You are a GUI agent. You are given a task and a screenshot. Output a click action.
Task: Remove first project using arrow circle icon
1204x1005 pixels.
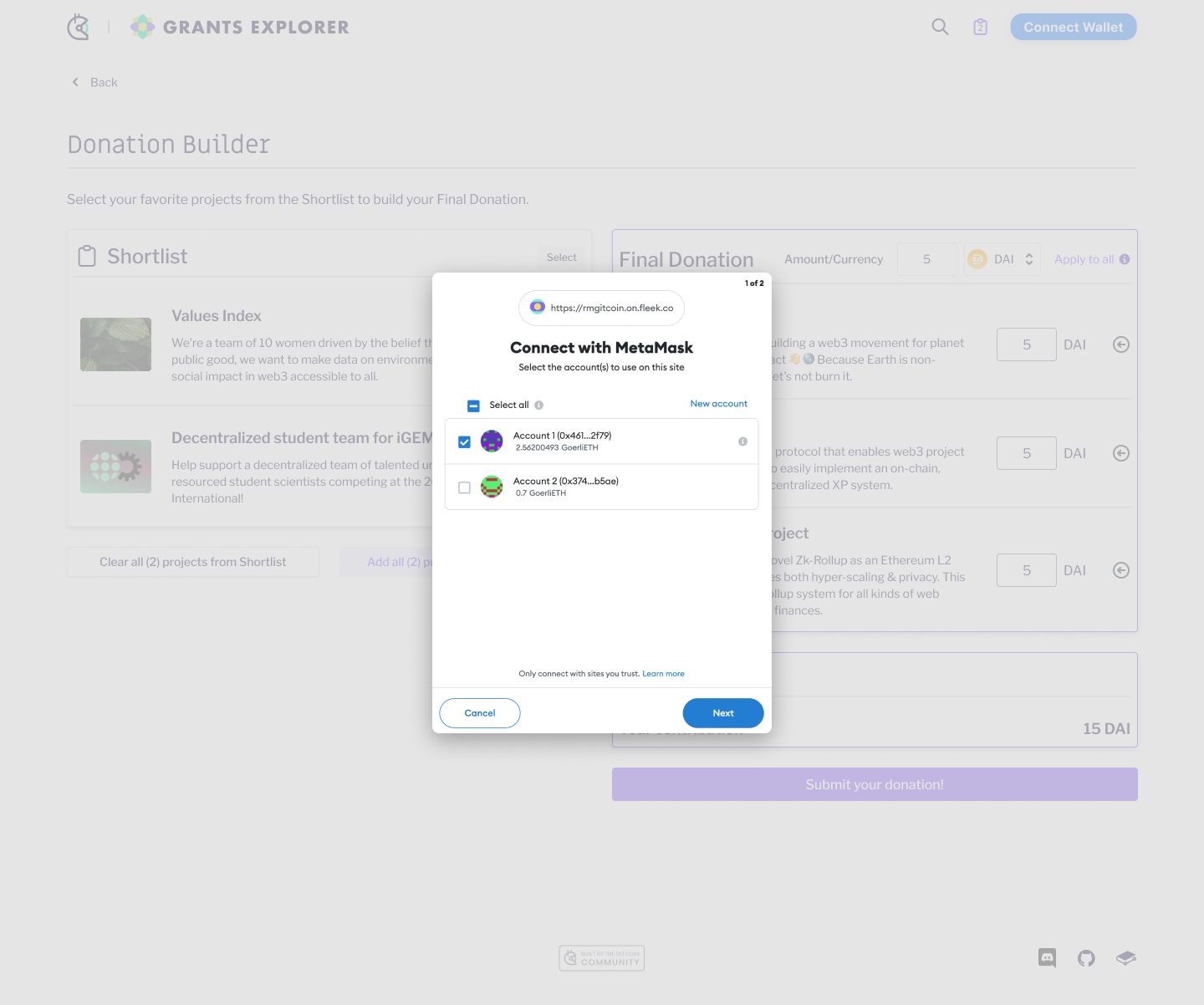pyautogui.click(x=1121, y=344)
